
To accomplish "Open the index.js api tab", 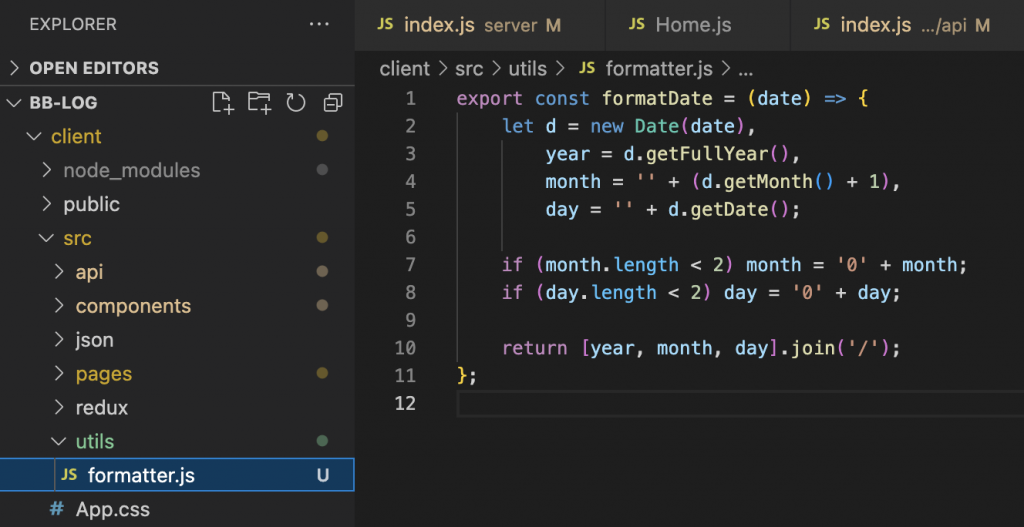I will click(x=901, y=25).
